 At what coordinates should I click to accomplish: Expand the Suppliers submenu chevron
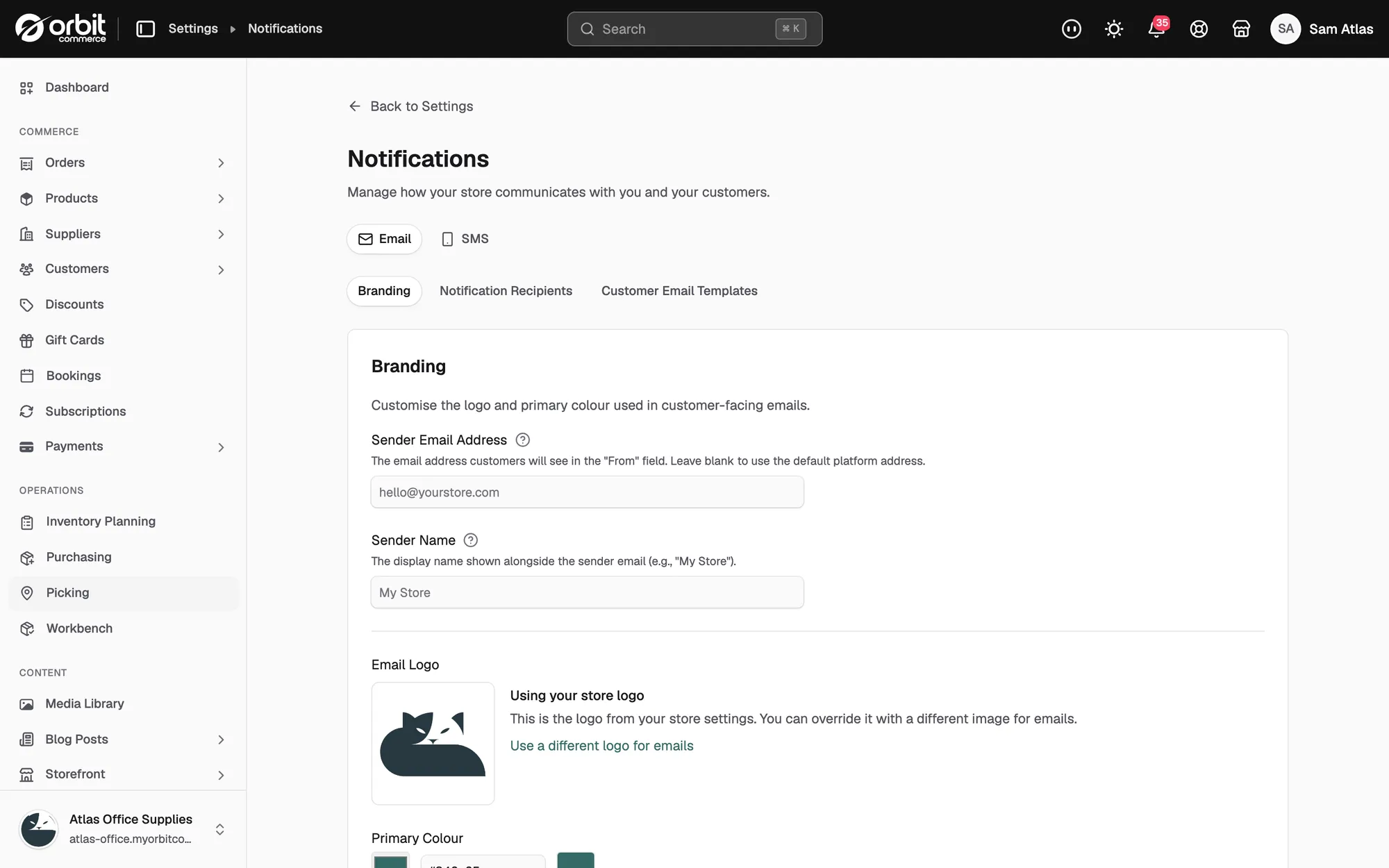point(221,234)
